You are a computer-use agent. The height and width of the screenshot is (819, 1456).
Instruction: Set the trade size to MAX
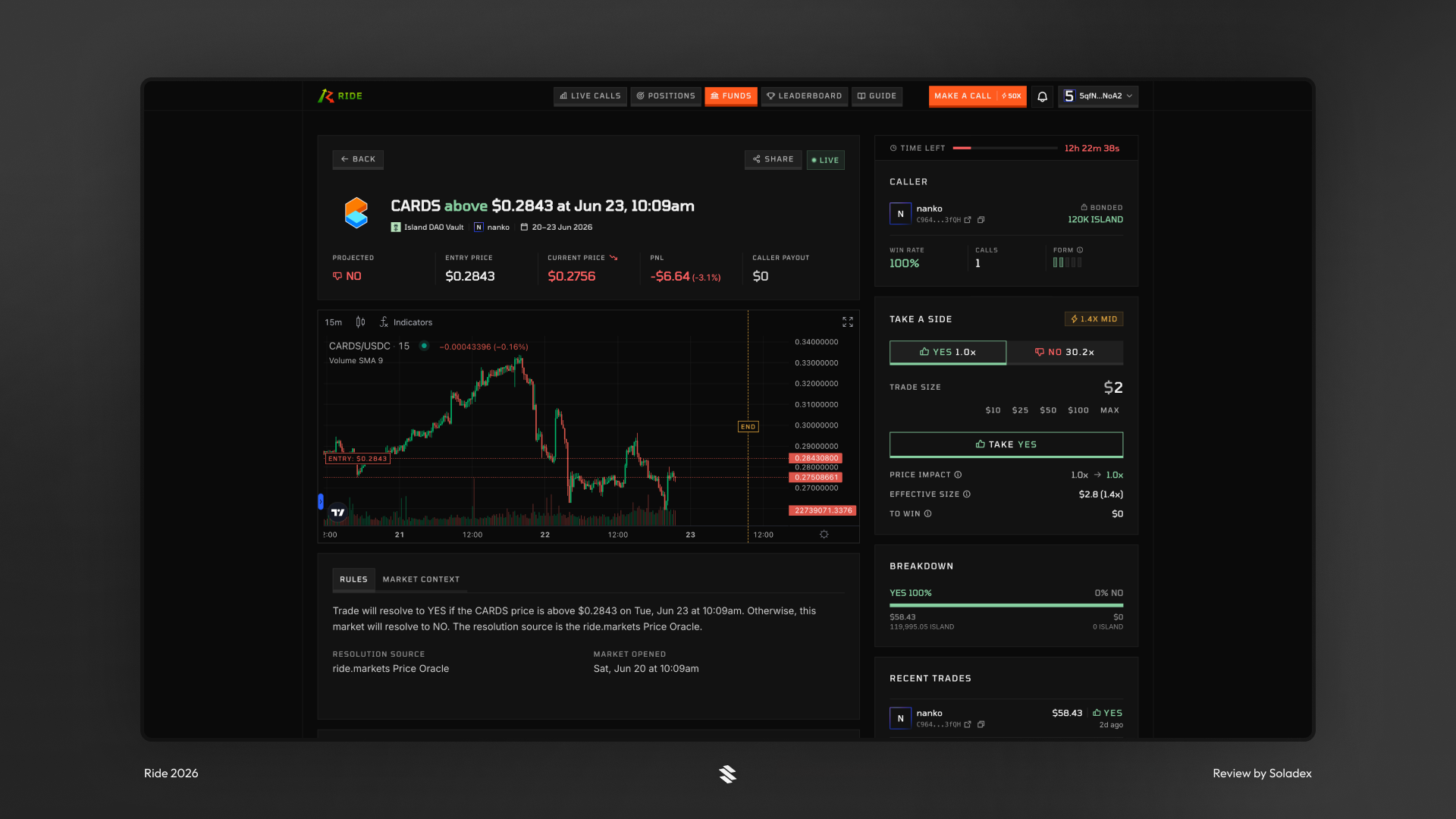coord(1109,410)
